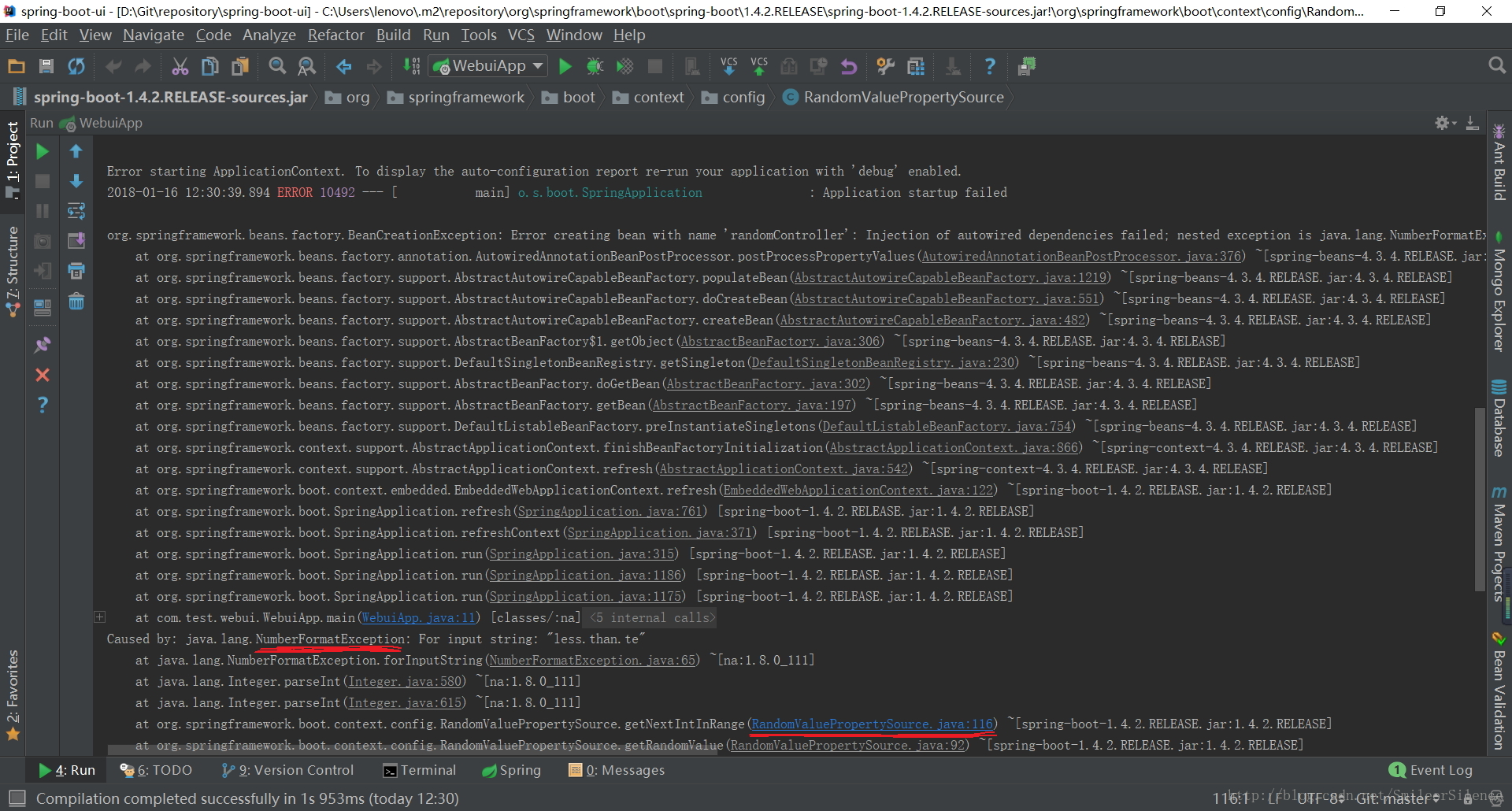The height and width of the screenshot is (811, 1512).
Task: Clear all console output with trash icon
Action: pos(76,302)
